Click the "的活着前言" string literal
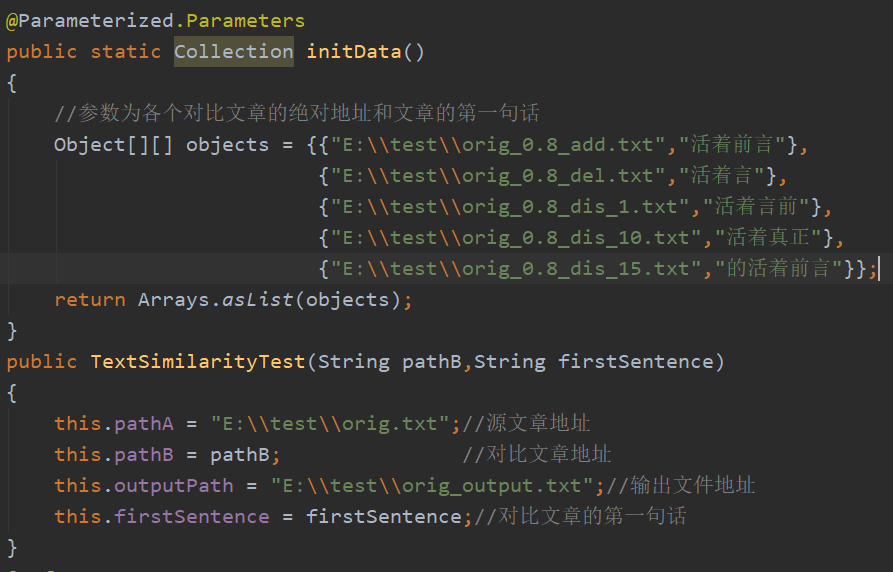The width and height of the screenshot is (893, 572). click(x=779, y=268)
